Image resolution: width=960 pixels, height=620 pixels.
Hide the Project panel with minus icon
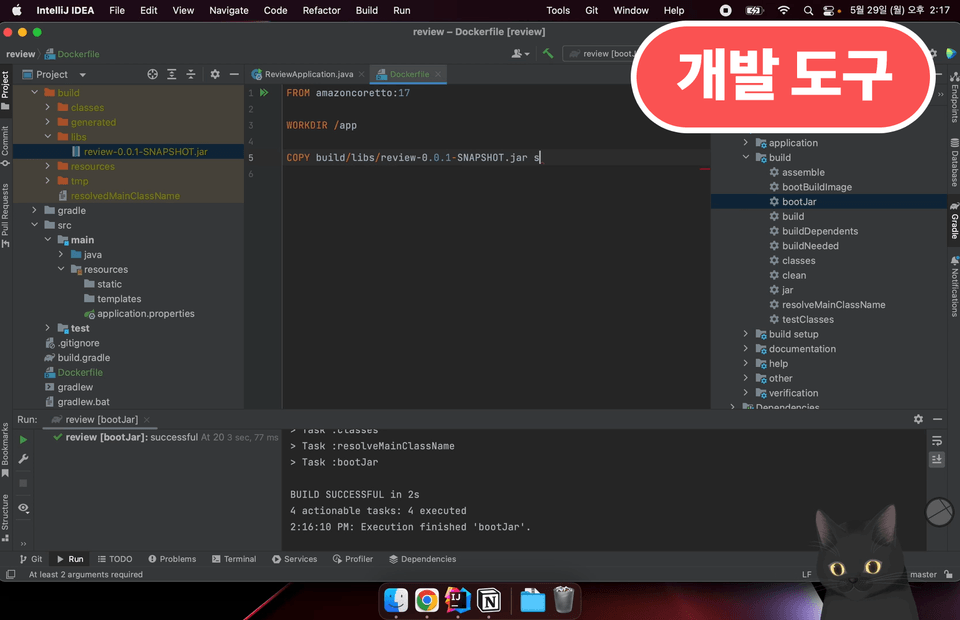pyautogui.click(x=234, y=74)
